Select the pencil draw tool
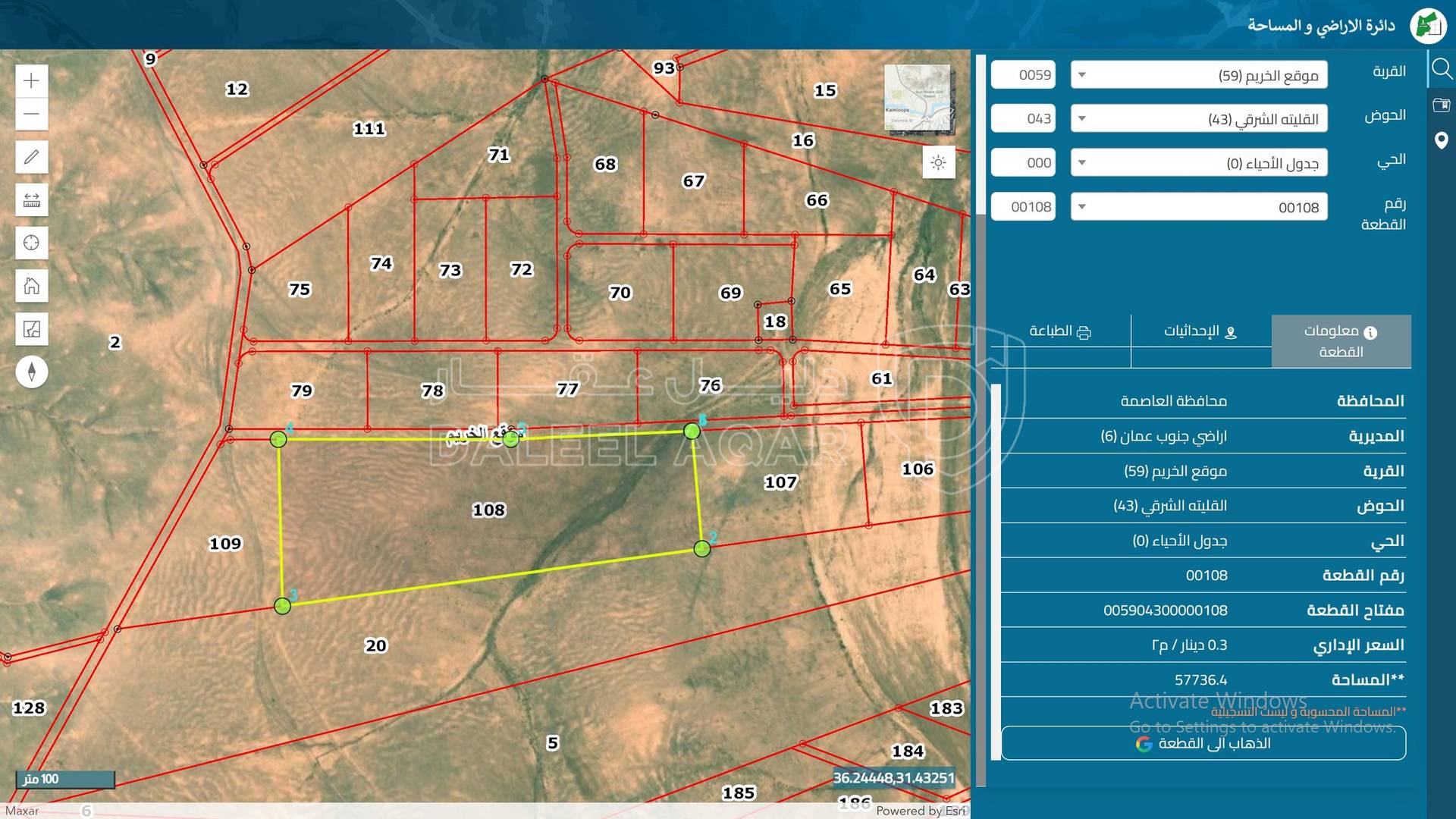The image size is (1456, 819). click(x=31, y=157)
